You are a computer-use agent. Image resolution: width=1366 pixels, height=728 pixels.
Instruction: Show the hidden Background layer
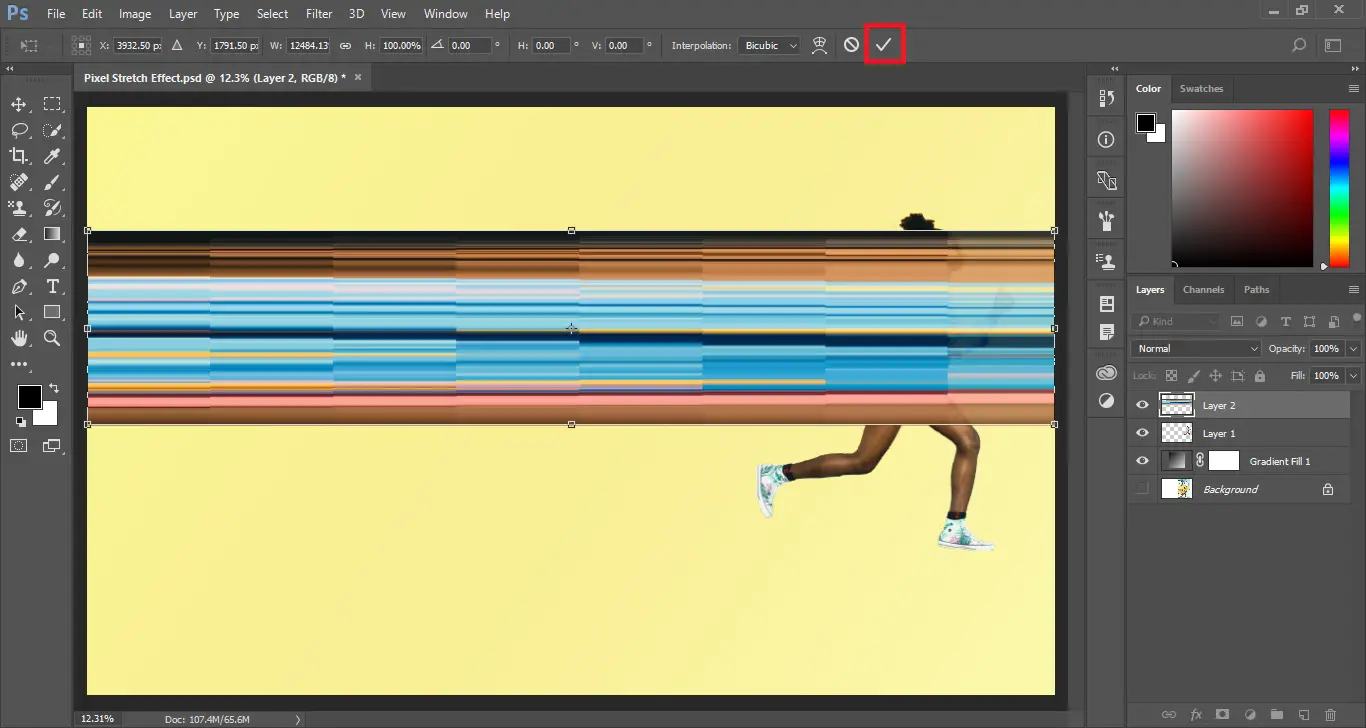pyautogui.click(x=1141, y=489)
